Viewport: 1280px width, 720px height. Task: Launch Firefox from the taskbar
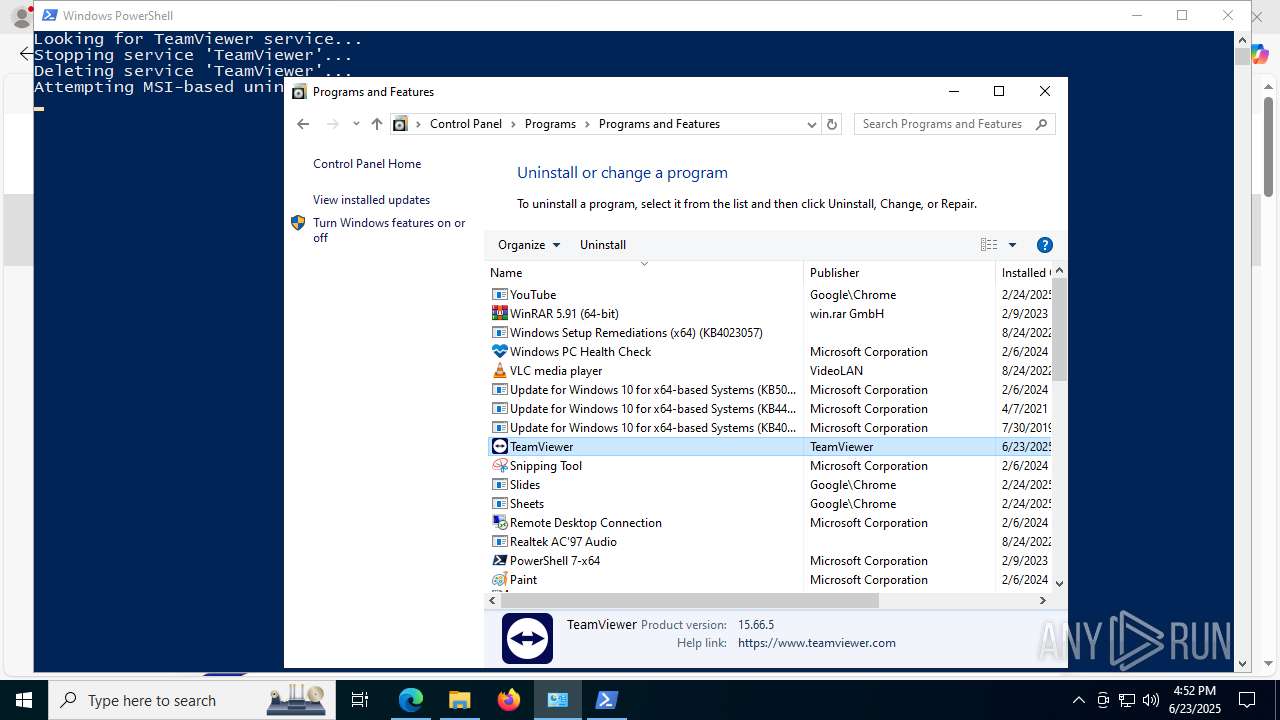pos(509,700)
